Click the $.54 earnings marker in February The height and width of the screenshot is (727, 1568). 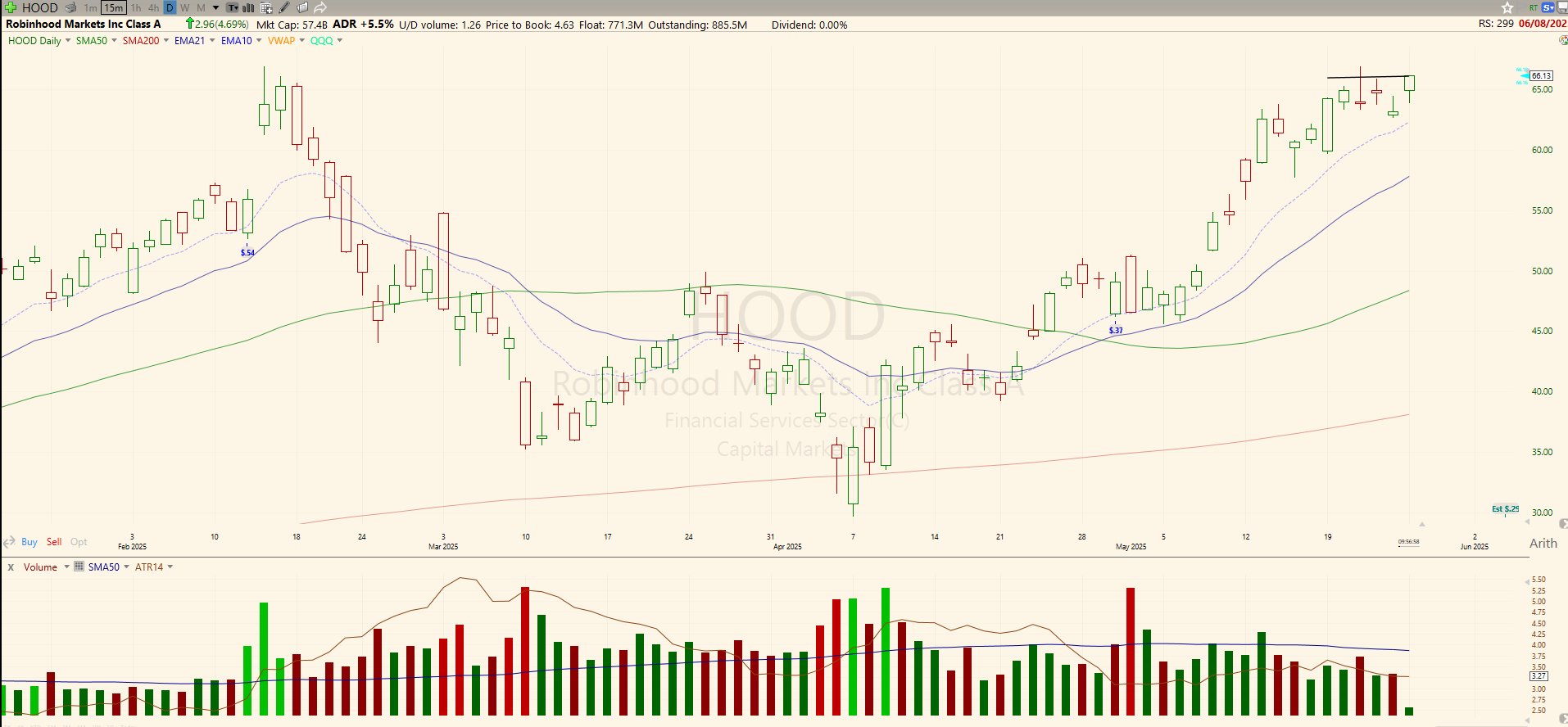coord(247,252)
